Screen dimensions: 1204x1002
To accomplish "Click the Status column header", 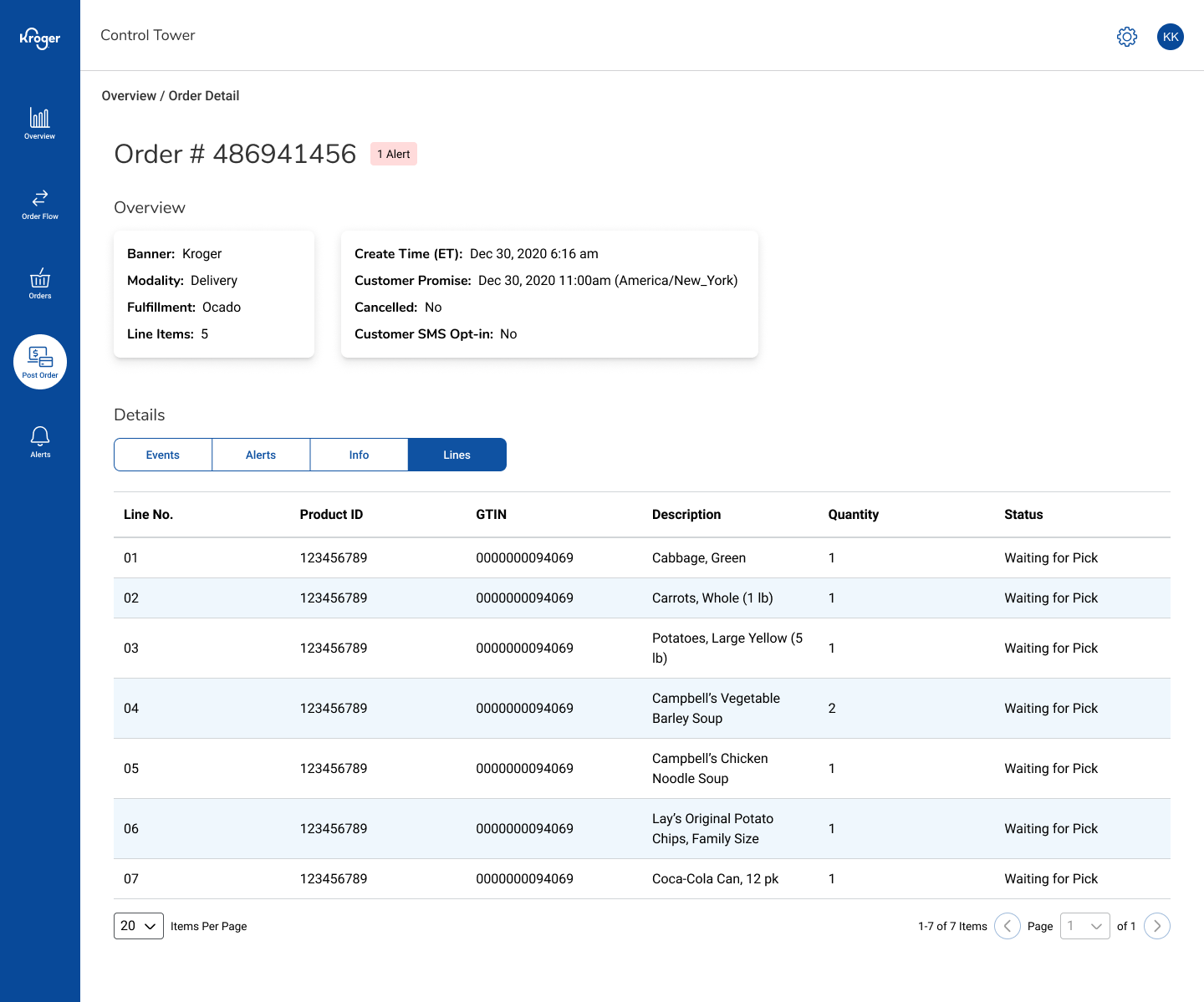I will [x=1023, y=515].
